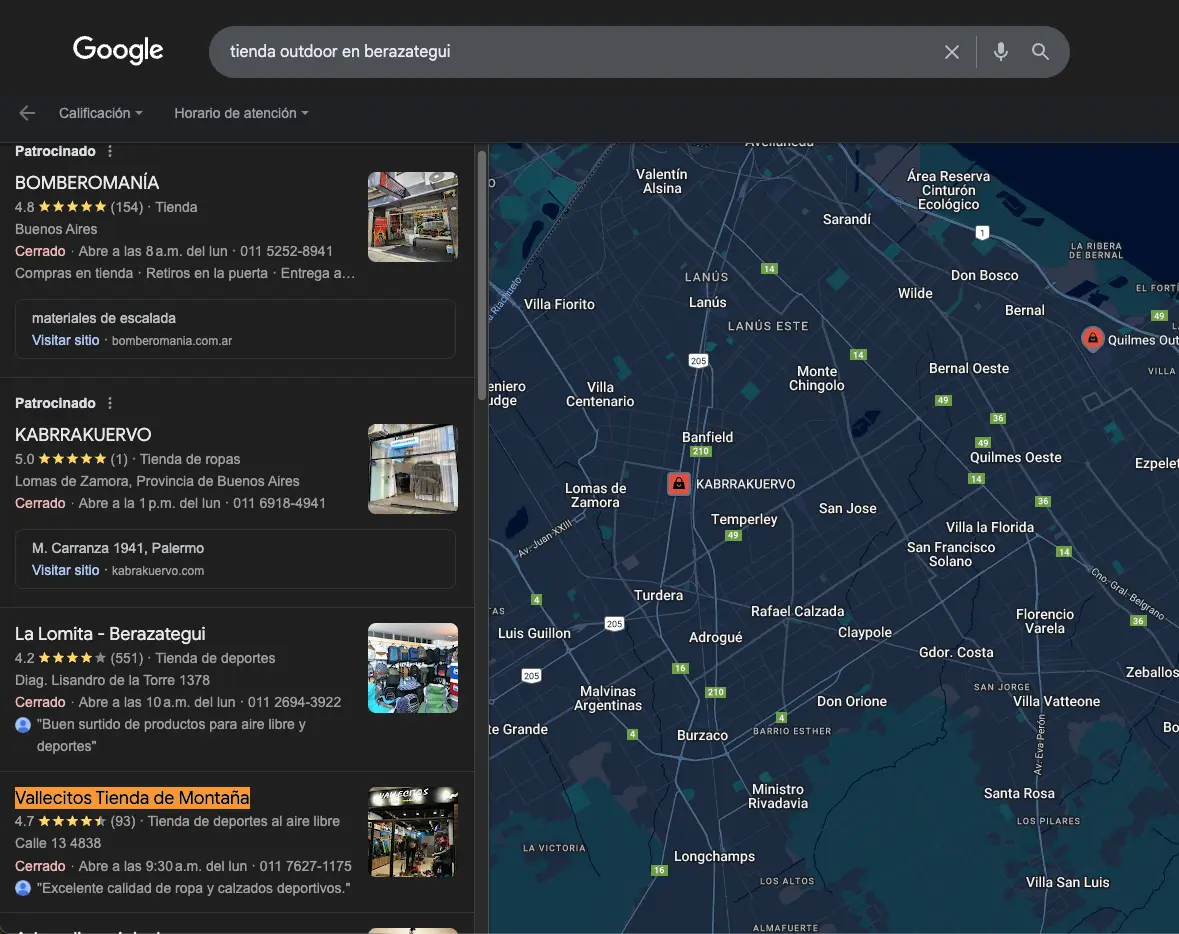This screenshot has height=934, width=1179.
Task: Visit the kabrakuervo.com site link
Action: point(118,571)
